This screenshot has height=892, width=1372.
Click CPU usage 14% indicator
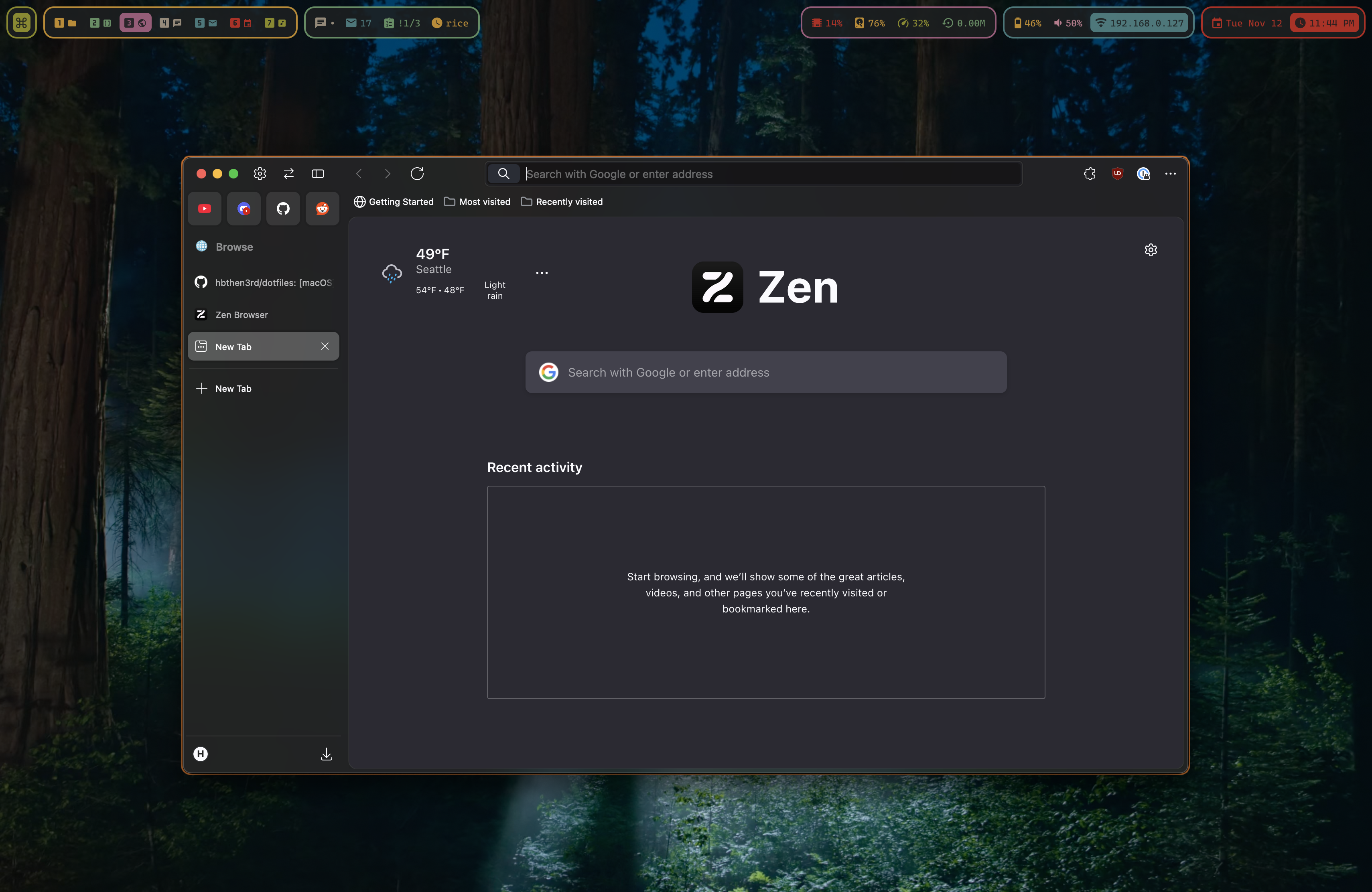click(827, 23)
